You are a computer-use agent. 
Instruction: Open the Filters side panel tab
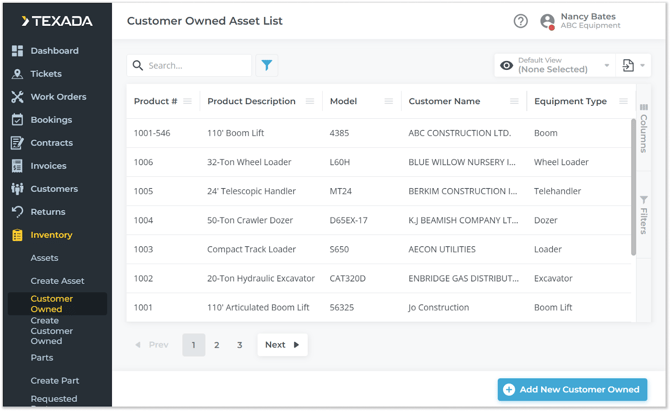(644, 216)
